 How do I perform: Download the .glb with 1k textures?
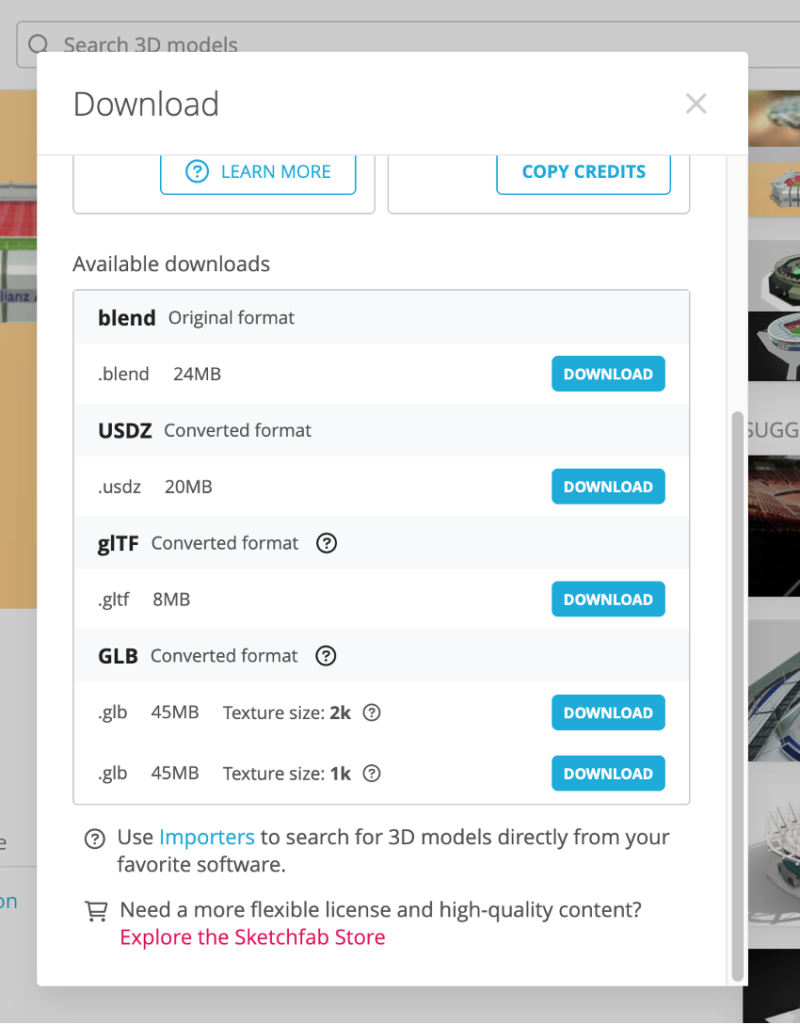pyautogui.click(x=608, y=773)
